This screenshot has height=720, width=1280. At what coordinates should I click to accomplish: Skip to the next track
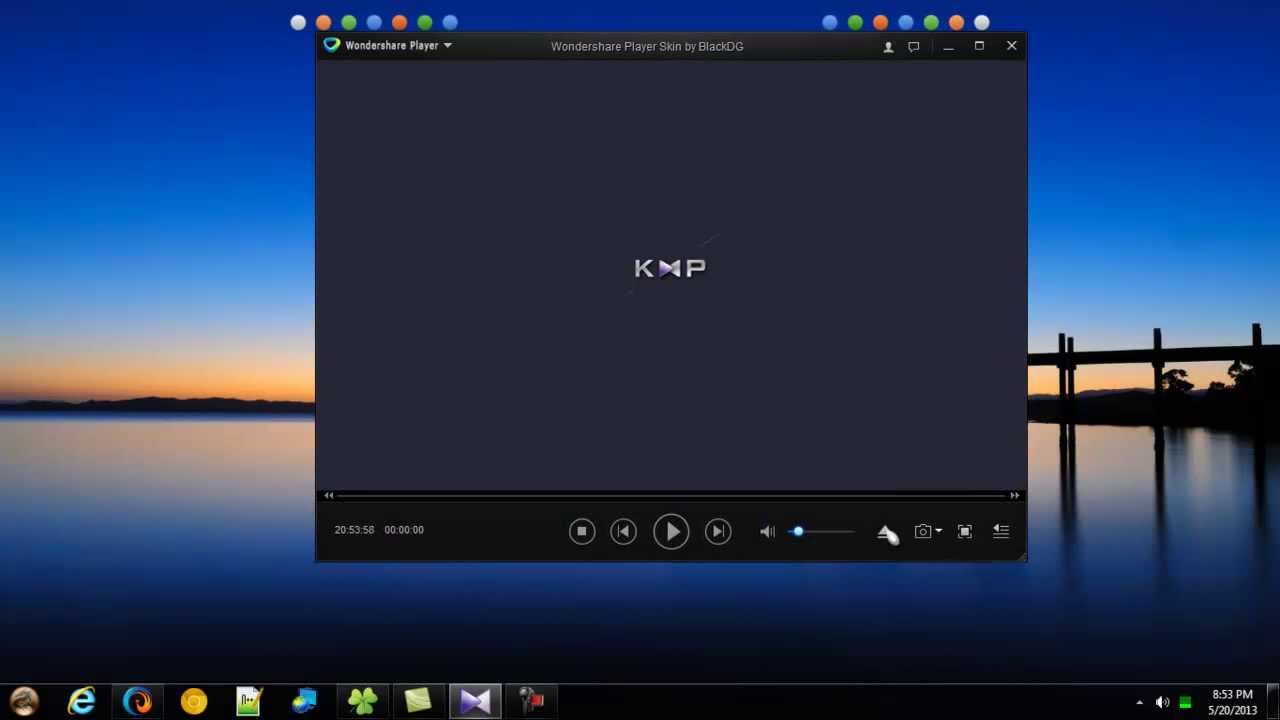pos(718,531)
